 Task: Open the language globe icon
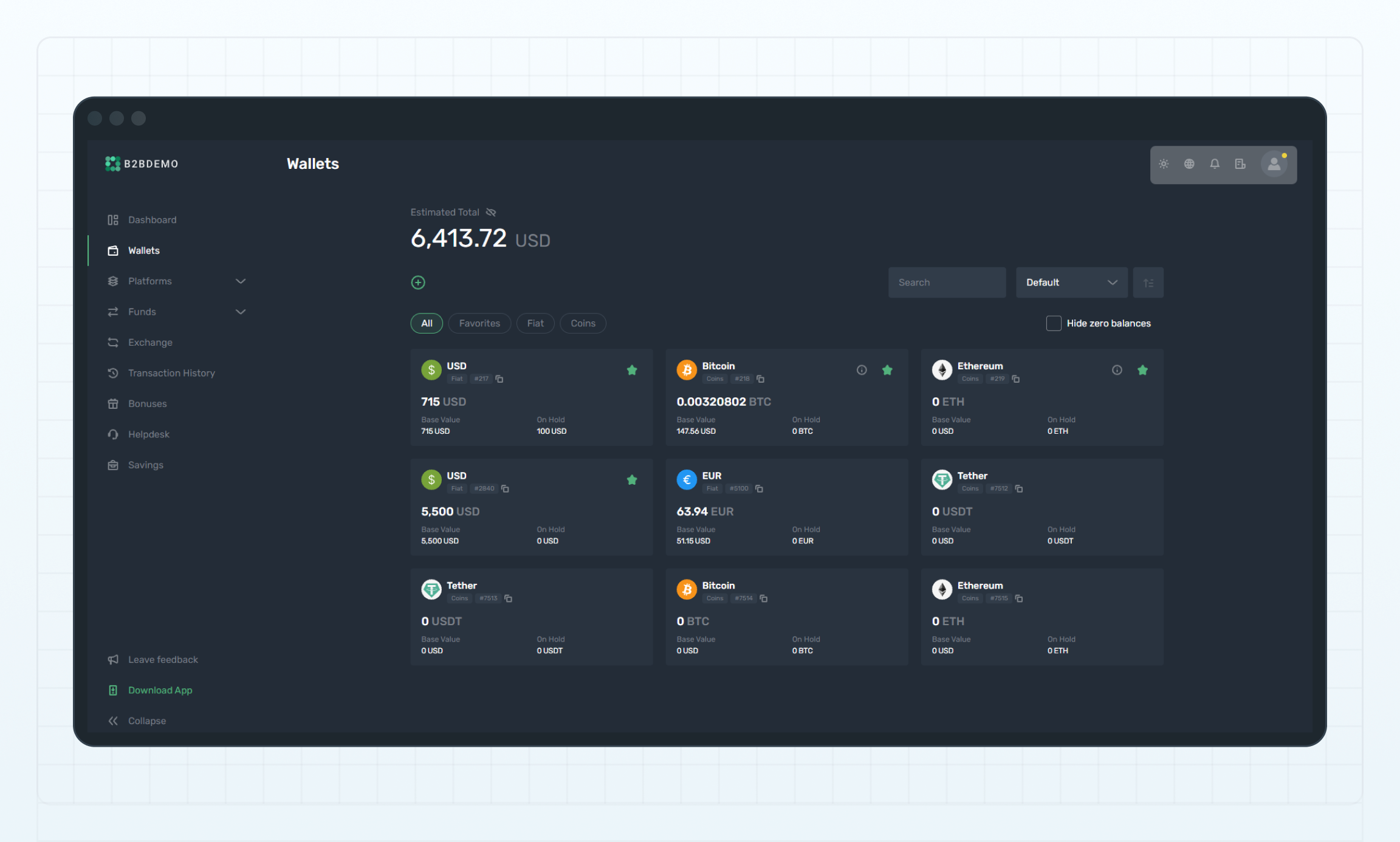[x=1189, y=164]
